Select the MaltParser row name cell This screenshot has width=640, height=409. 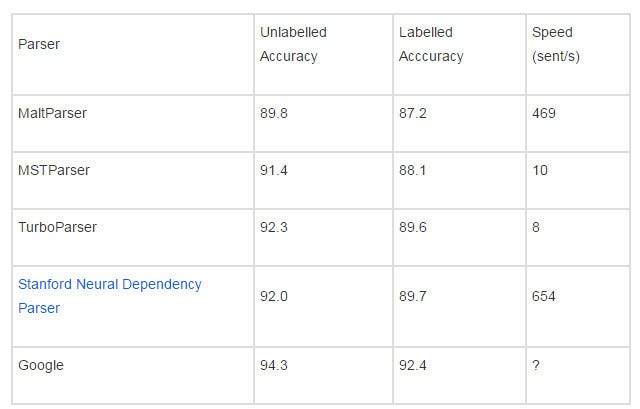pyautogui.click(x=133, y=124)
